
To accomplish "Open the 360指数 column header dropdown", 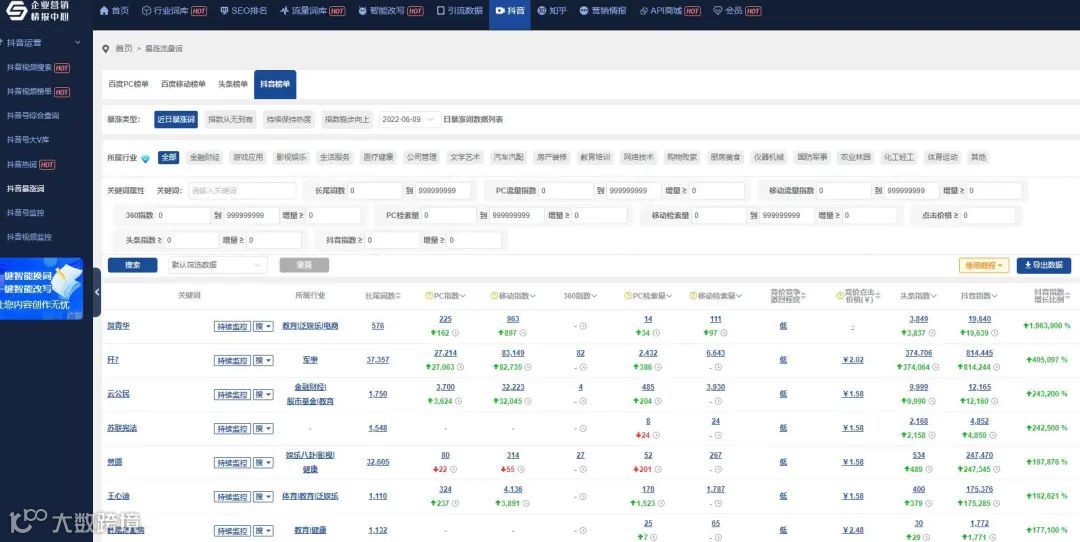I will [x=580, y=296].
